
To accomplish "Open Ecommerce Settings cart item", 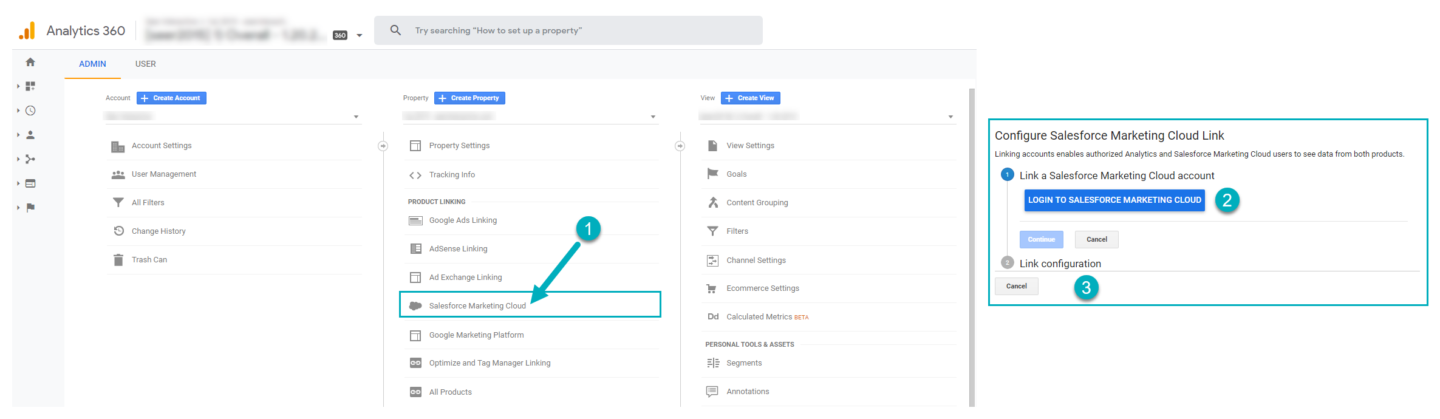I will click(762, 289).
